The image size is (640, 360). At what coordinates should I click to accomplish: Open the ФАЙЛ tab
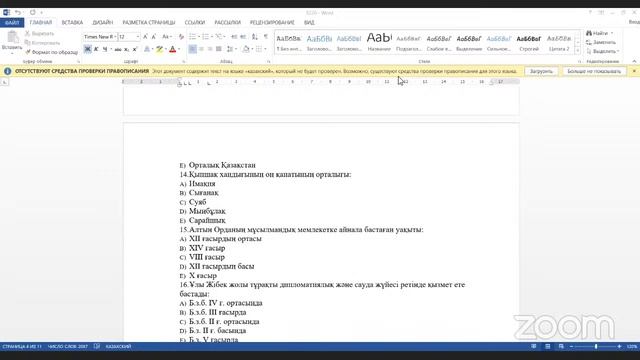coord(12,22)
